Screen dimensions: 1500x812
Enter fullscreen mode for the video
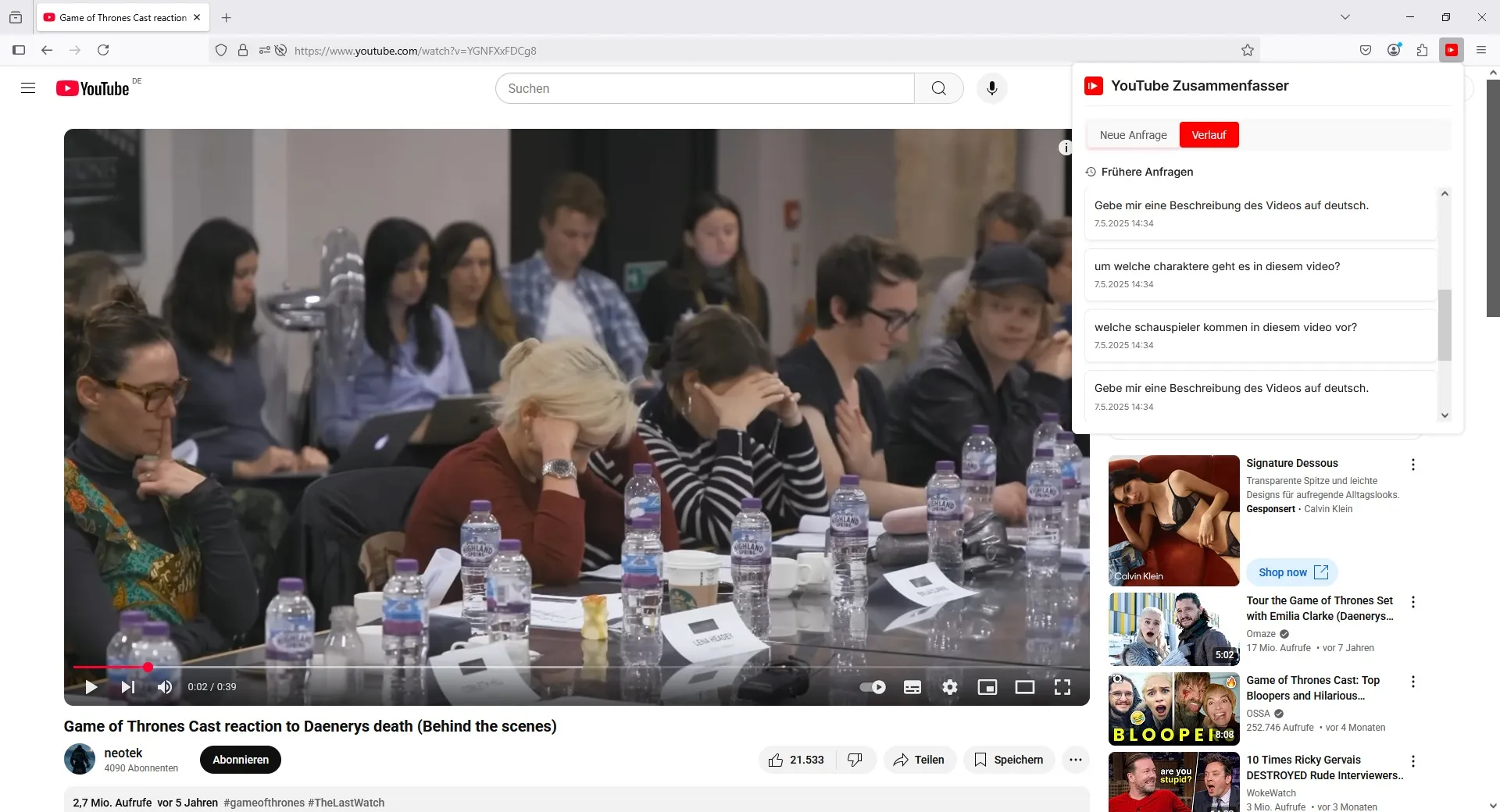1062,687
